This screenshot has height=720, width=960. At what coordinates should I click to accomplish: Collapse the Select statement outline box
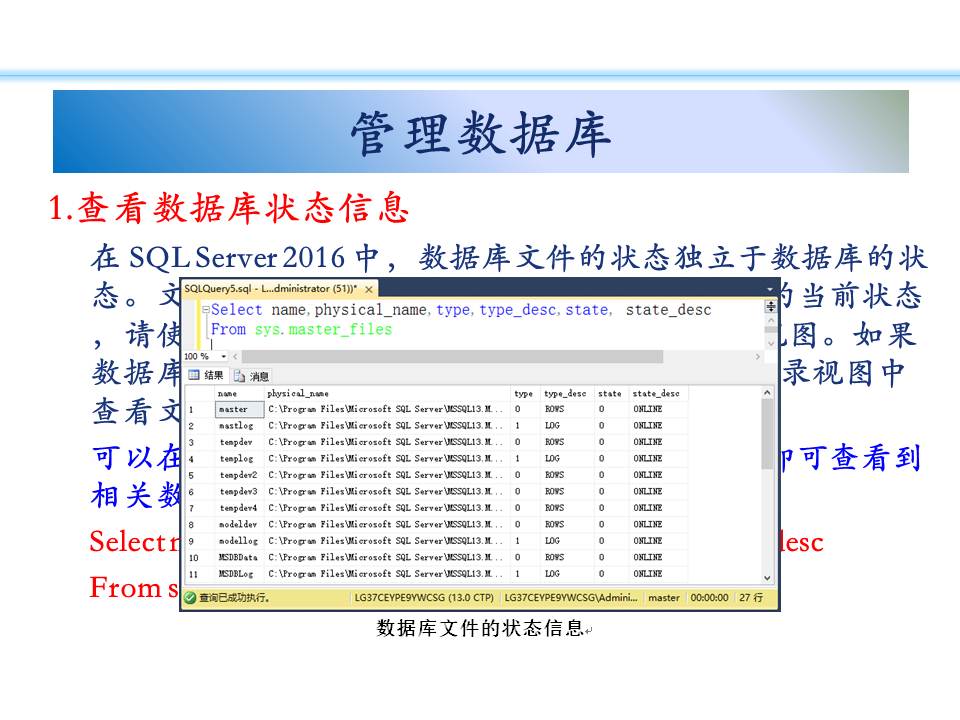coord(206,310)
